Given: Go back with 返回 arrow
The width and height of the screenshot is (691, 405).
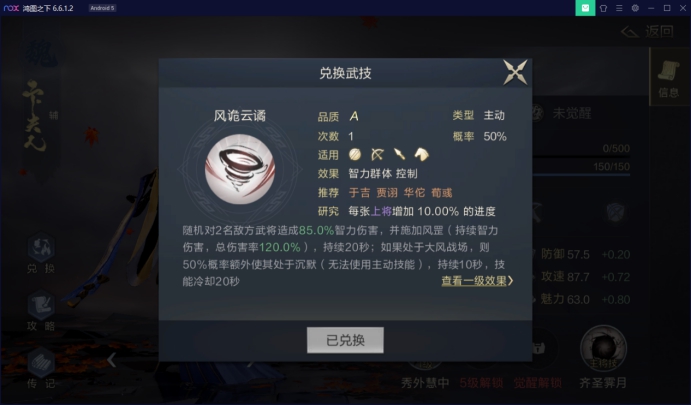Looking at the screenshot, I should click(648, 31).
